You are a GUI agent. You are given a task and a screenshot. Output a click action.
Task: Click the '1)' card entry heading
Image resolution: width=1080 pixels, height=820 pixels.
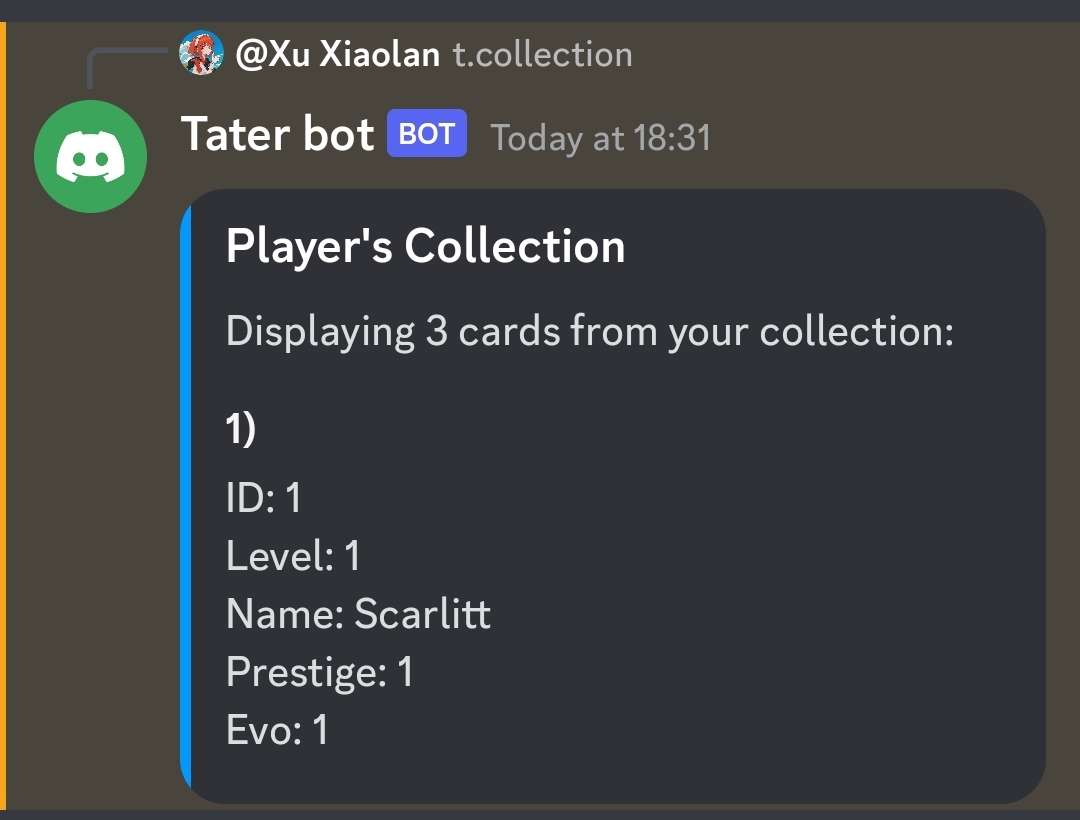coord(241,428)
